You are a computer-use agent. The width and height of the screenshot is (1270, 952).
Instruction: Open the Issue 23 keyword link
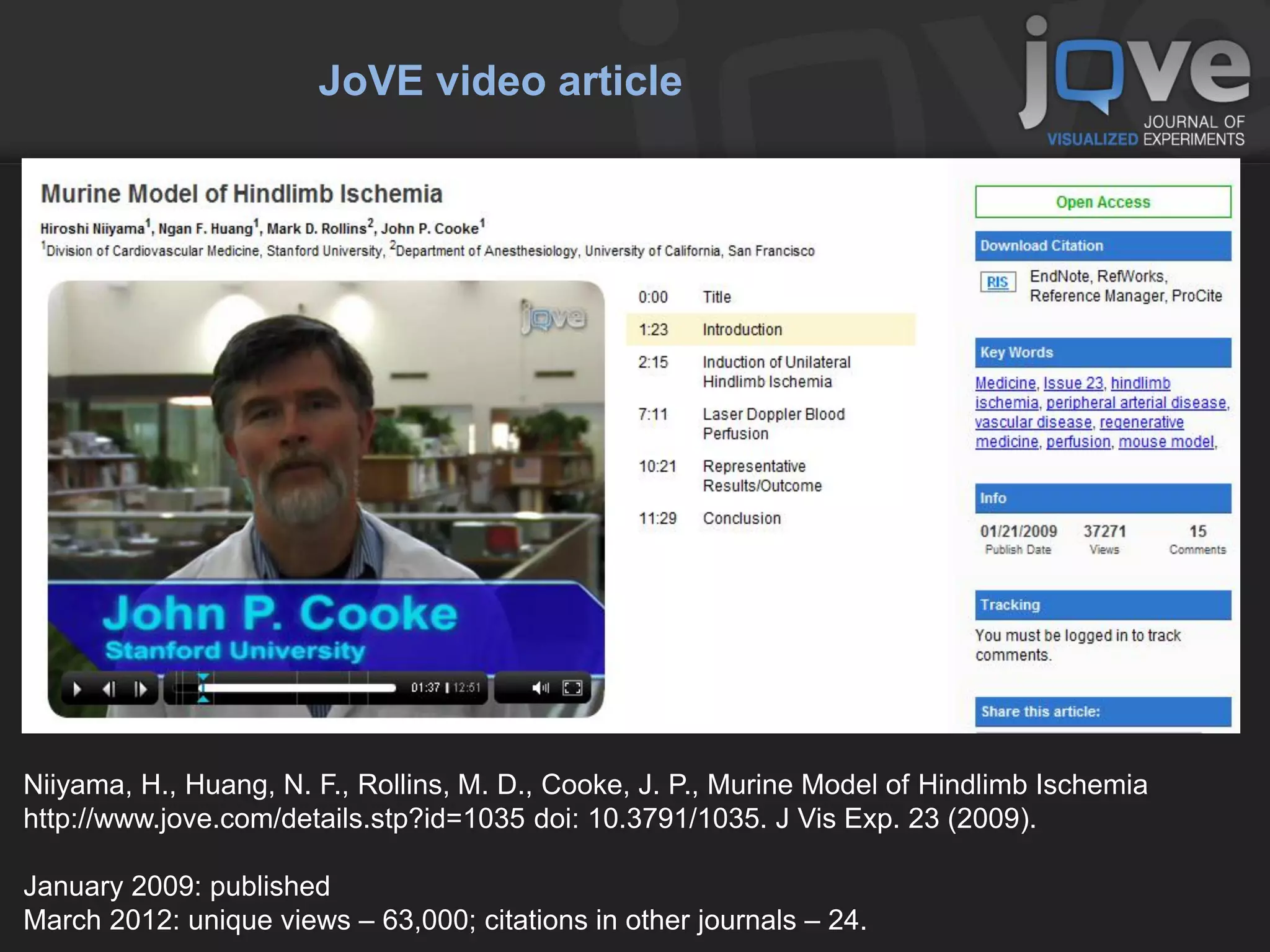pyautogui.click(x=1073, y=383)
